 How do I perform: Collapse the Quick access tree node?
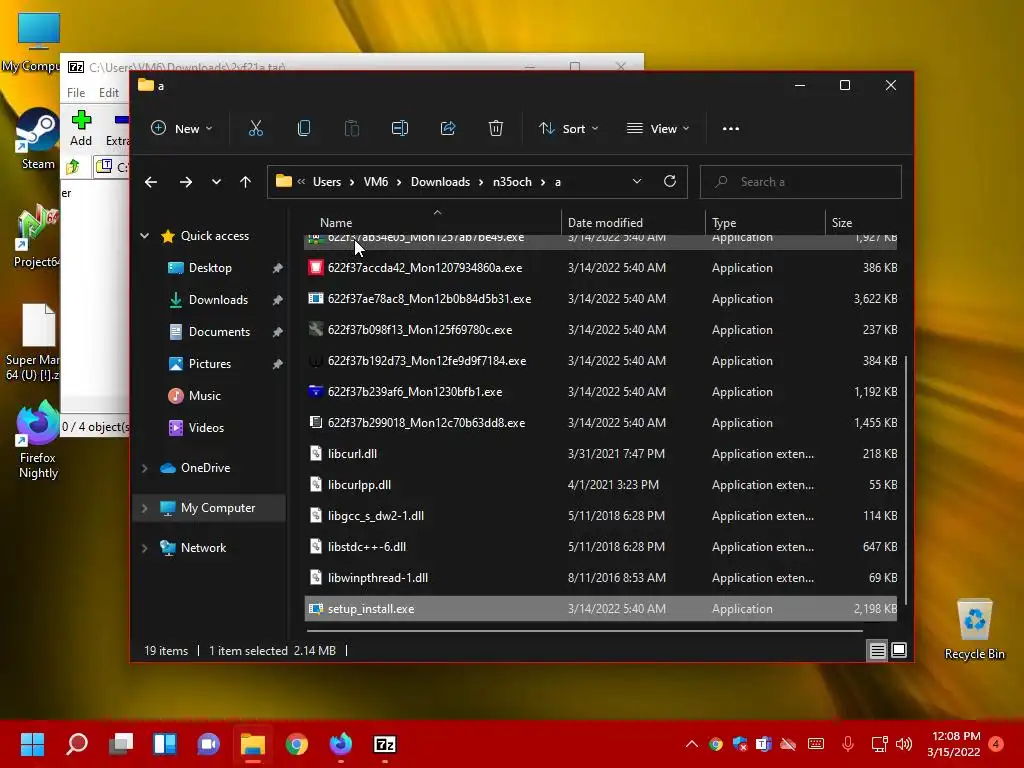click(144, 236)
